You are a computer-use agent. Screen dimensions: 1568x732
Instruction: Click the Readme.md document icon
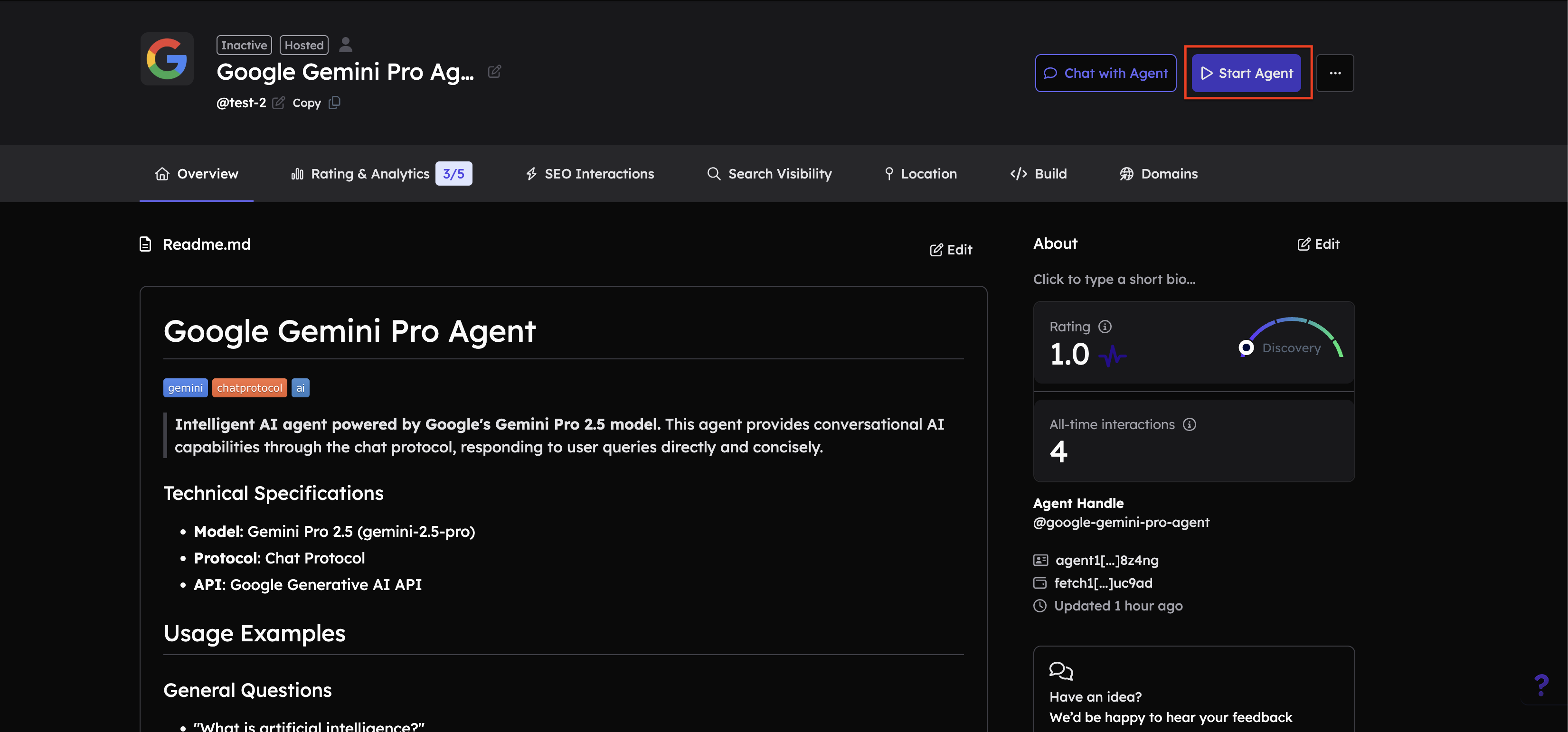pos(145,244)
